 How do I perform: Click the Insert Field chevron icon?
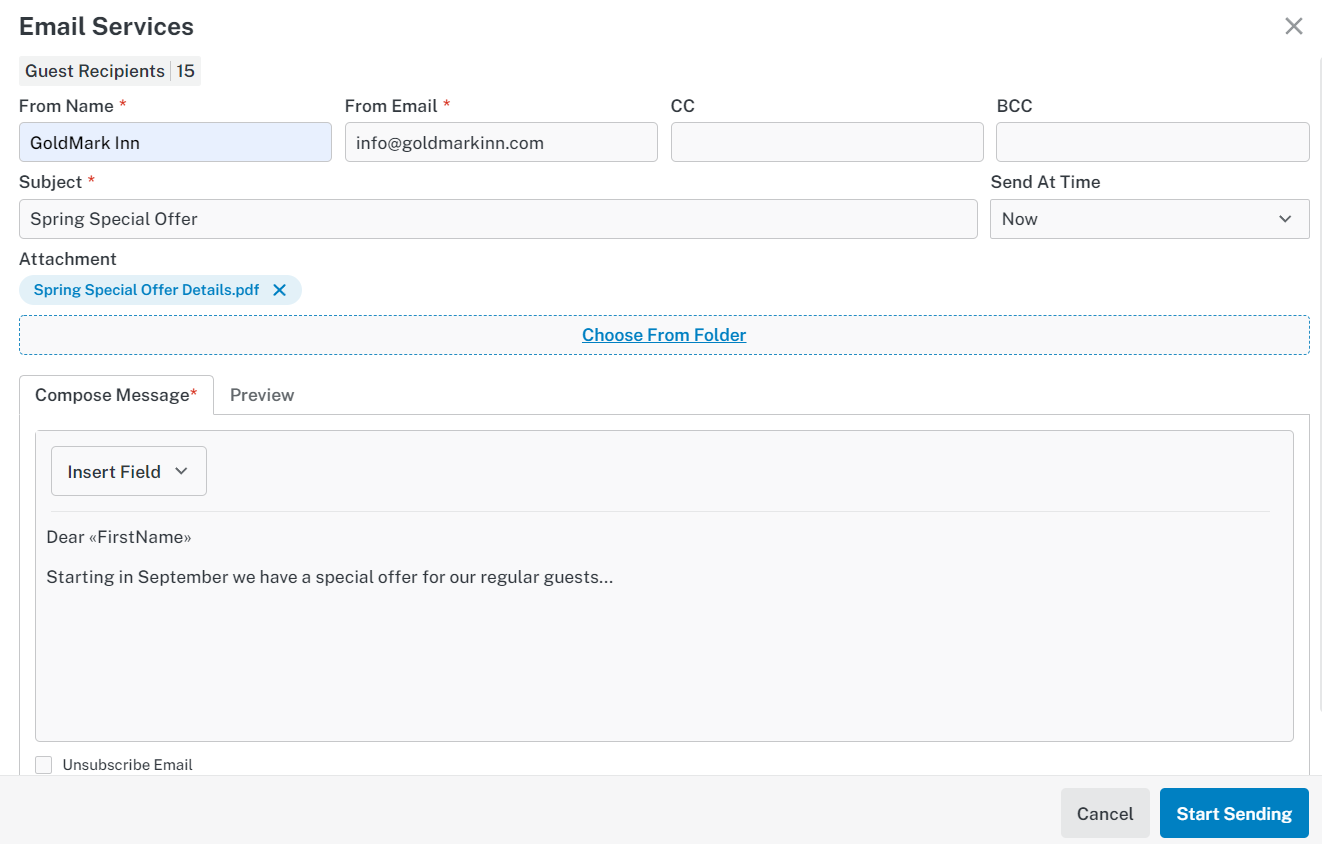pos(181,471)
